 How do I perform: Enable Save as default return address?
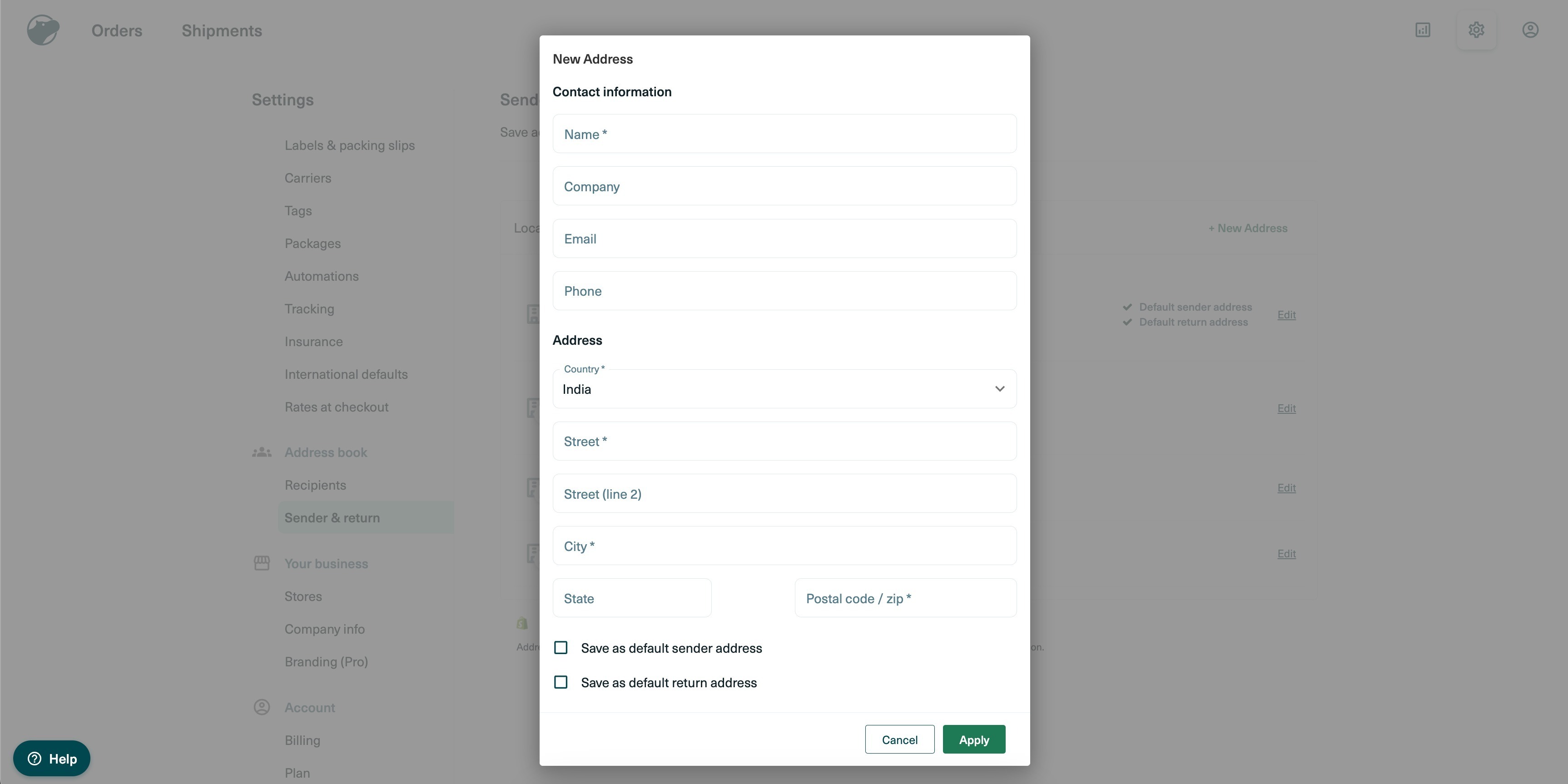[x=561, y=682]
